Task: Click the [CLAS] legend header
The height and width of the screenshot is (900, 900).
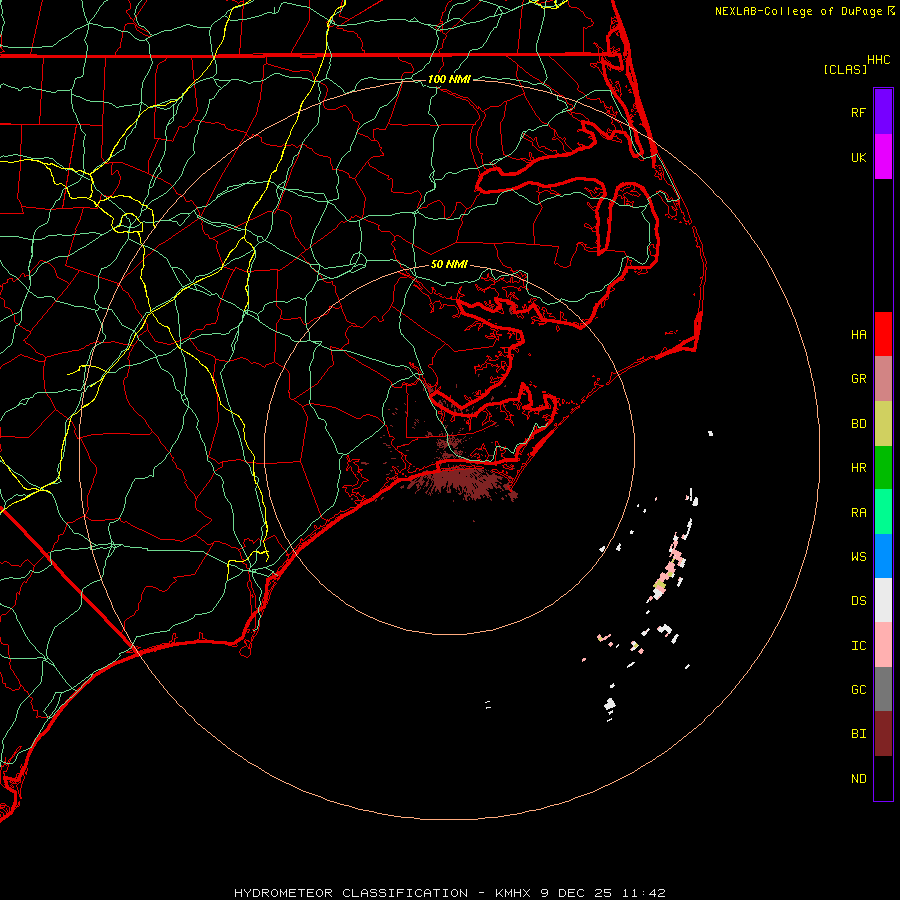Action: coord(845,69)
